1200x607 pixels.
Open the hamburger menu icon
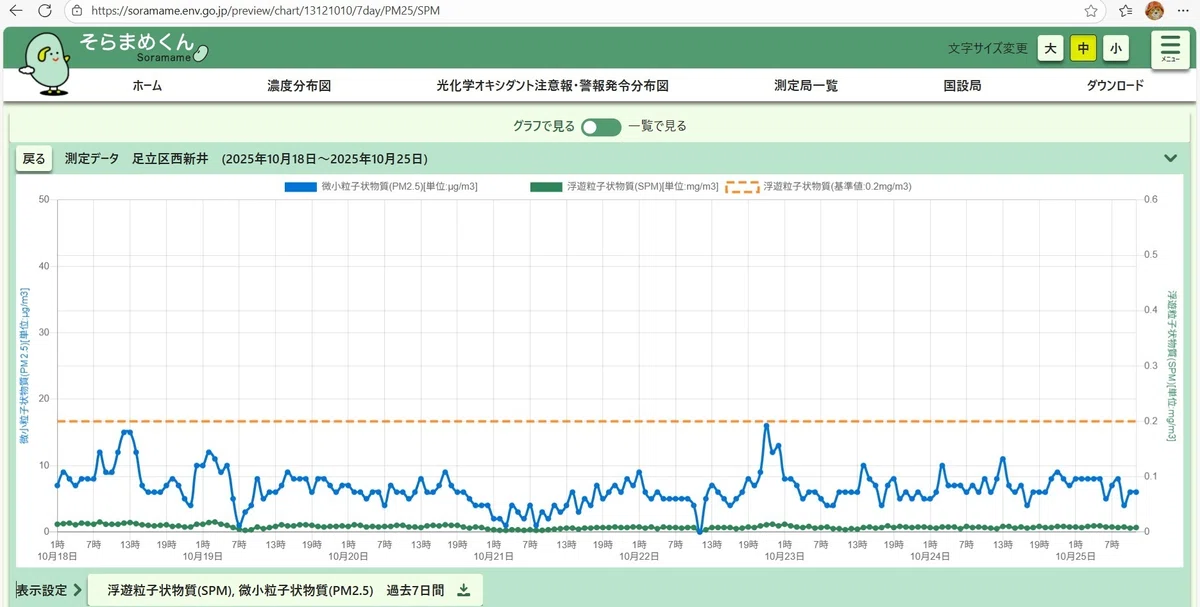[x=1169, y=49]
